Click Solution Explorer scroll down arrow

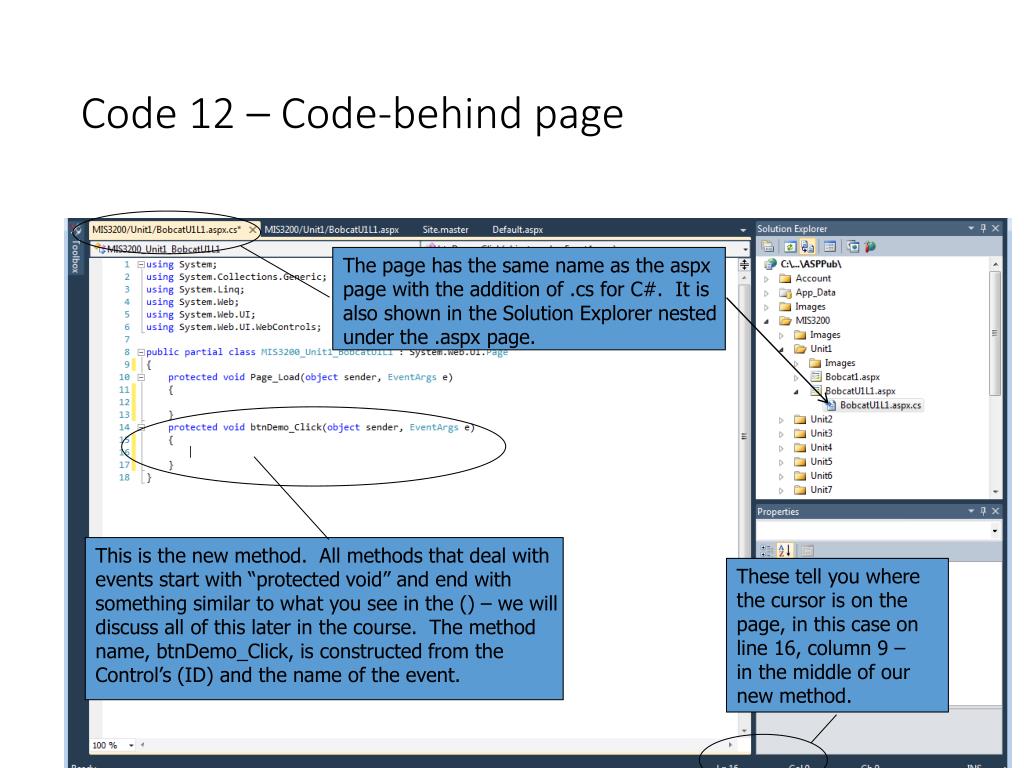tap(995, 491)
